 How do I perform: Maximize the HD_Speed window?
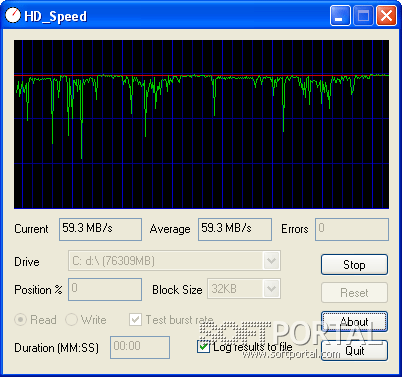click(x=363, y=15)
